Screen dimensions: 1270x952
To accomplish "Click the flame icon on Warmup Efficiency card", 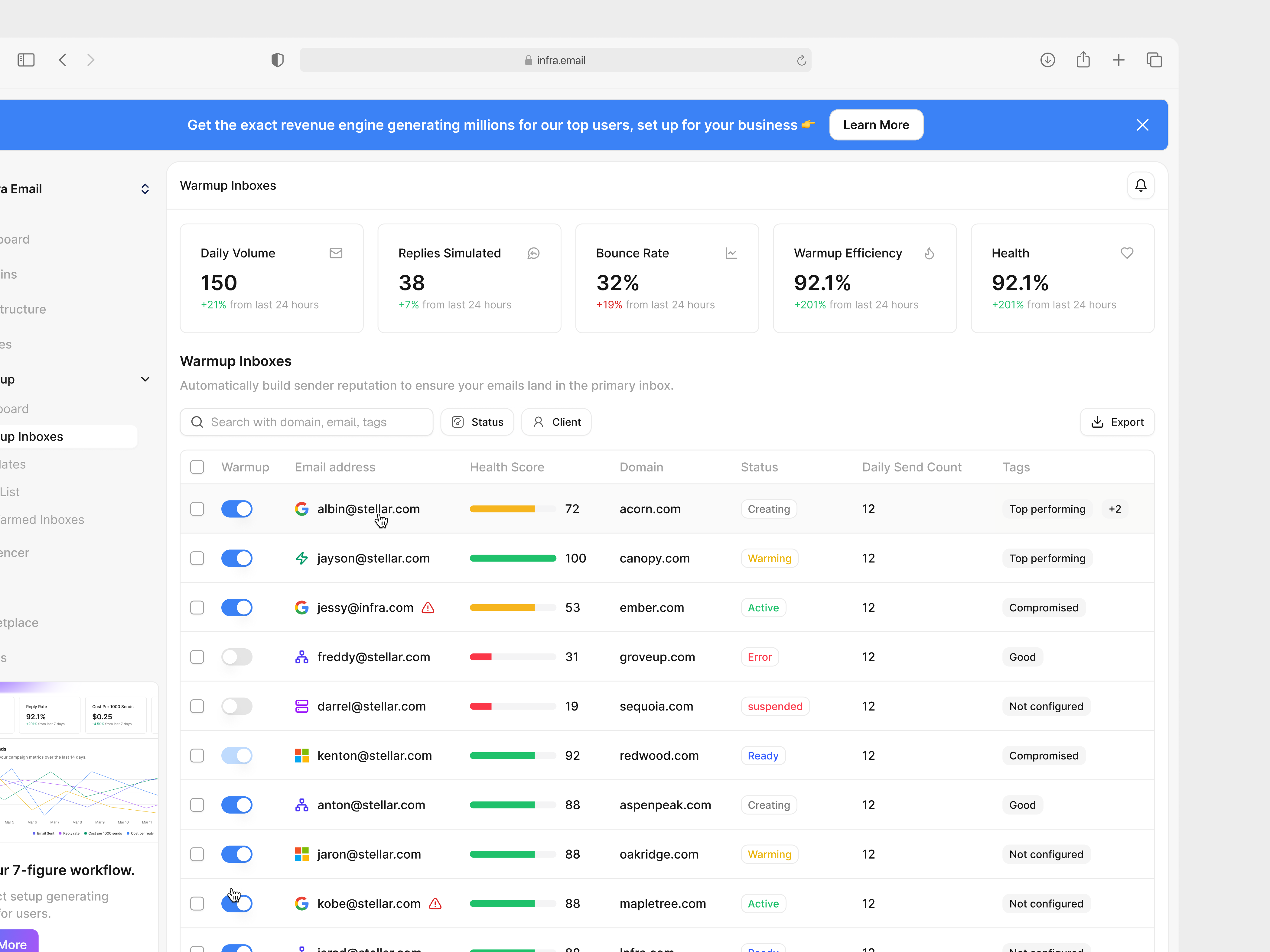I will click(930, 253).
